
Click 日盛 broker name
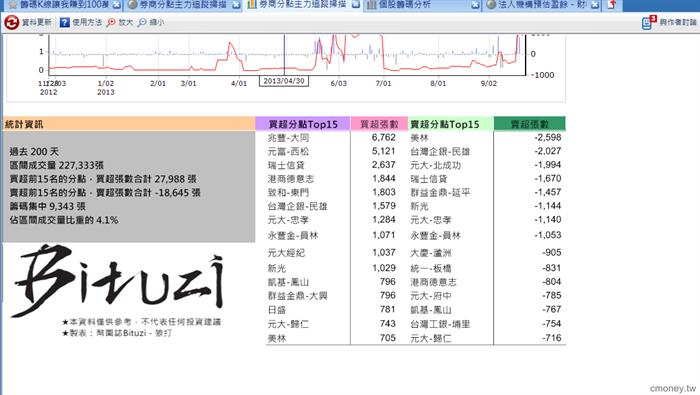(277, 310)
